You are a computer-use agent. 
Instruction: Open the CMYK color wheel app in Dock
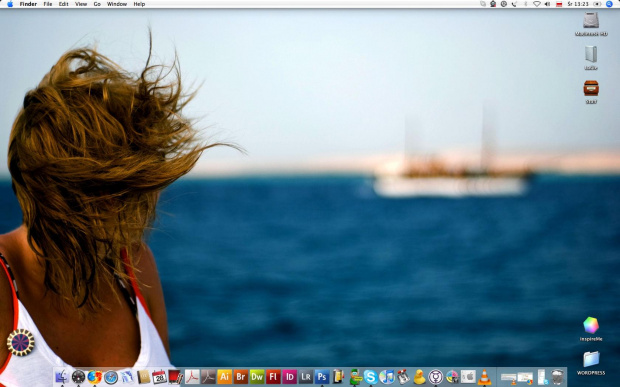coord(452,377)
